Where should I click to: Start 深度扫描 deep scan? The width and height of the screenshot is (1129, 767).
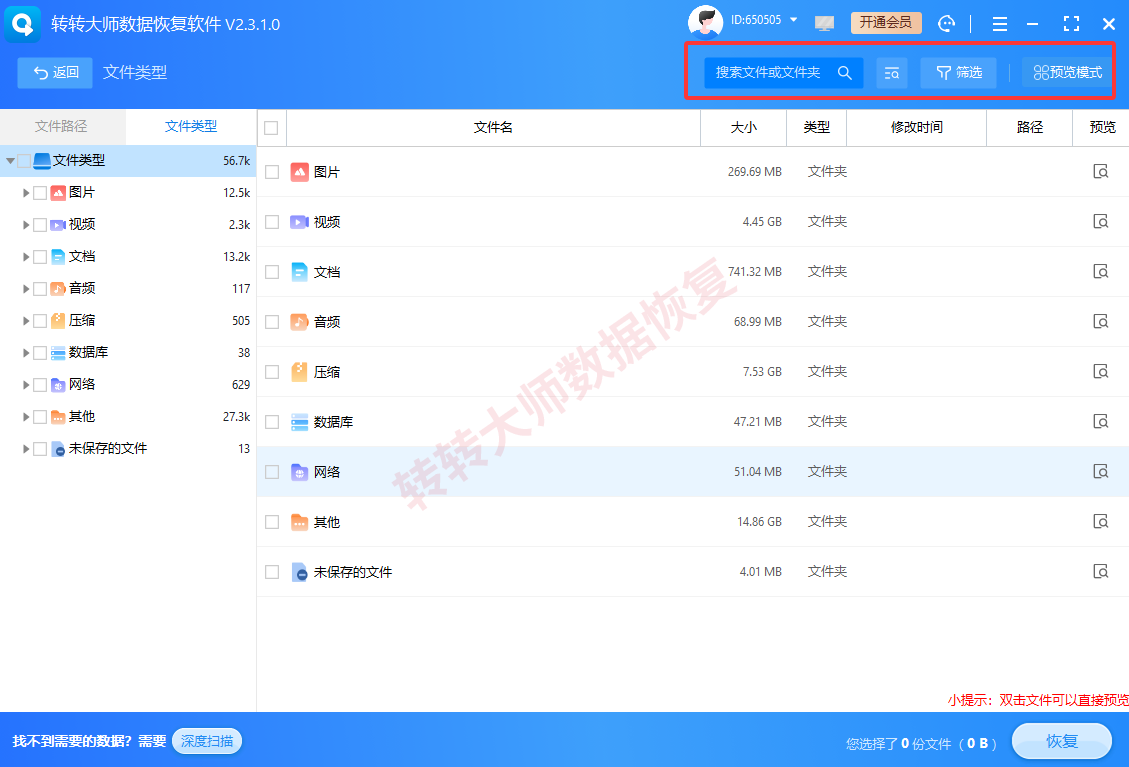[x=207, y=741]
